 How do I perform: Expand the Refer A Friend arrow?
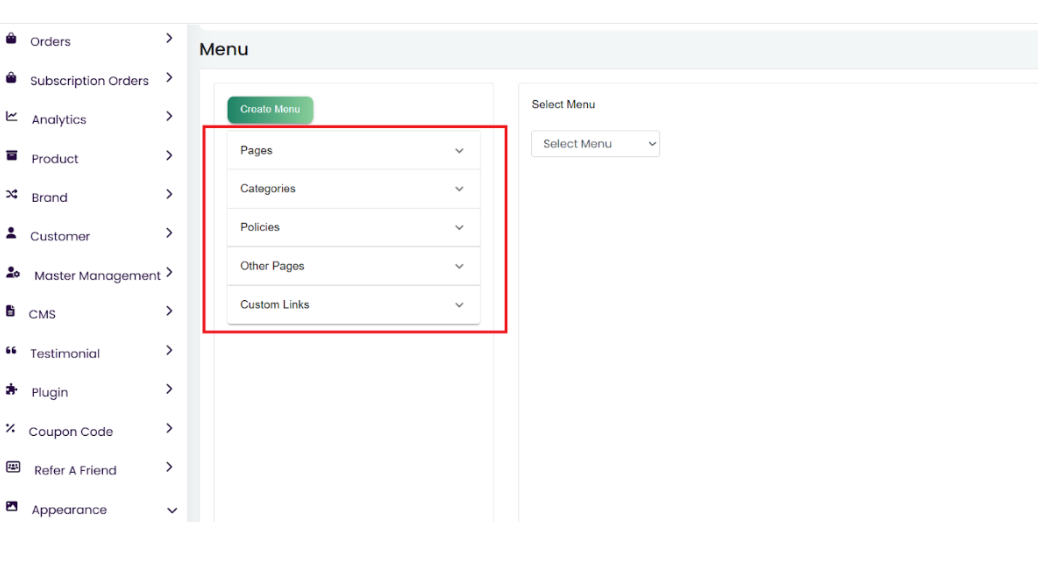pyautogui.click(x=169, y=467)
